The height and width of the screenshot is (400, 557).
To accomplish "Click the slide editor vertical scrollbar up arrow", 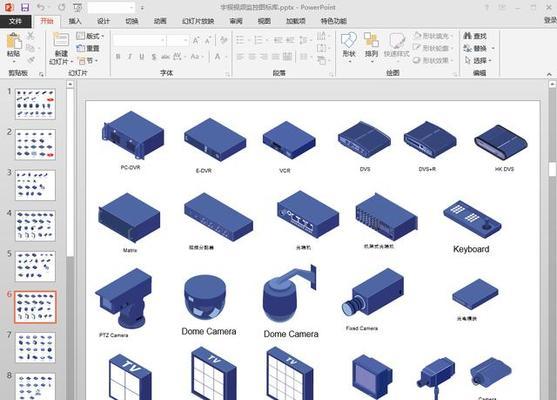I will [x=552, y=84].
